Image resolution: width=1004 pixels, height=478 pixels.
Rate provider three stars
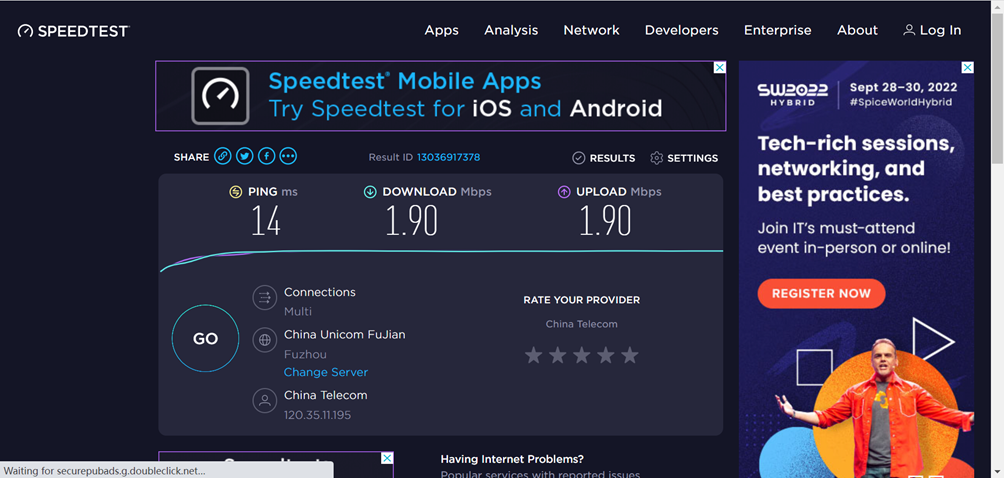[581, 355]
